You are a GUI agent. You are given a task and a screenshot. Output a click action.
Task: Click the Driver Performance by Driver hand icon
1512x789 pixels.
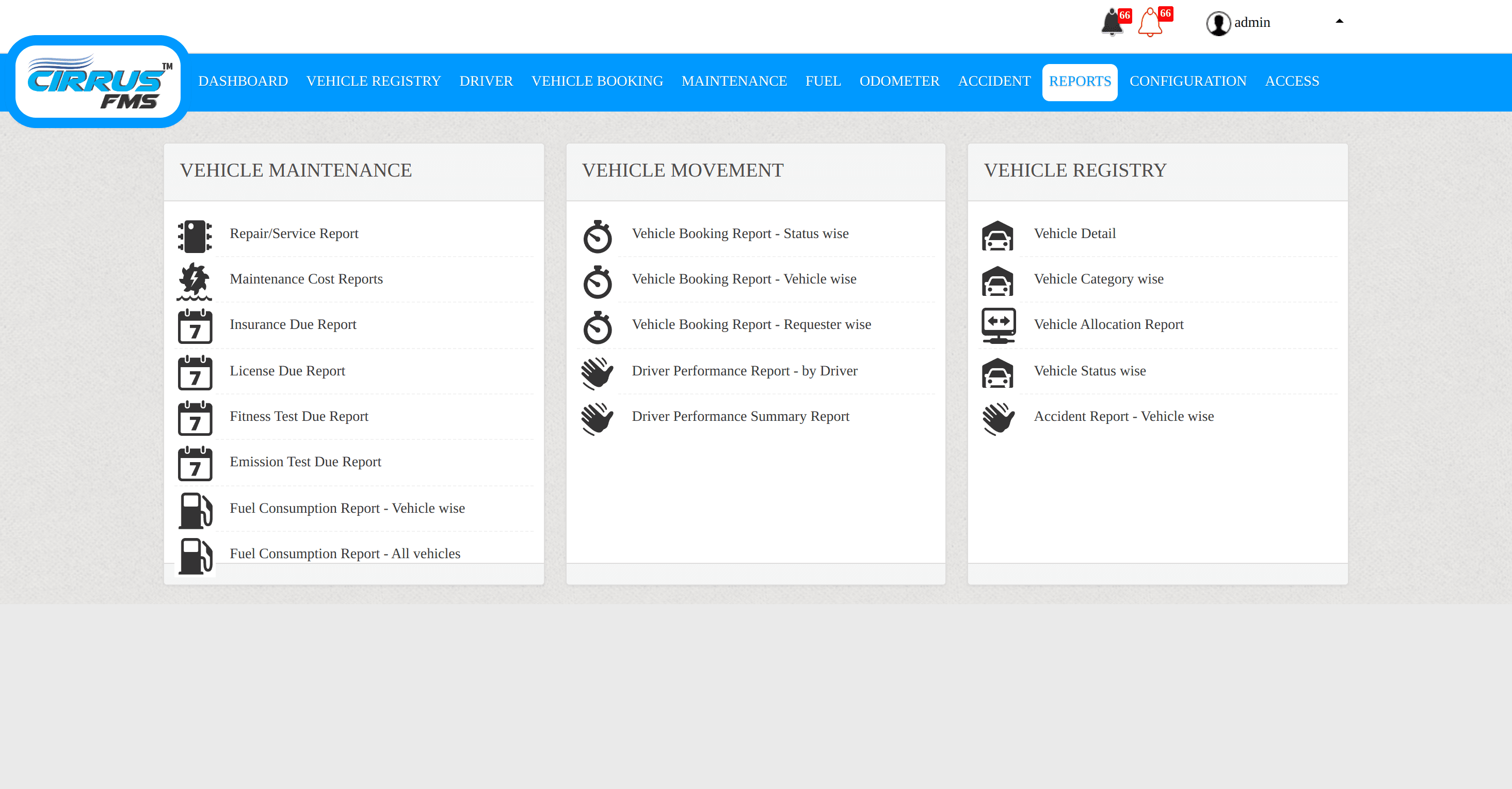tap(598, 373)
